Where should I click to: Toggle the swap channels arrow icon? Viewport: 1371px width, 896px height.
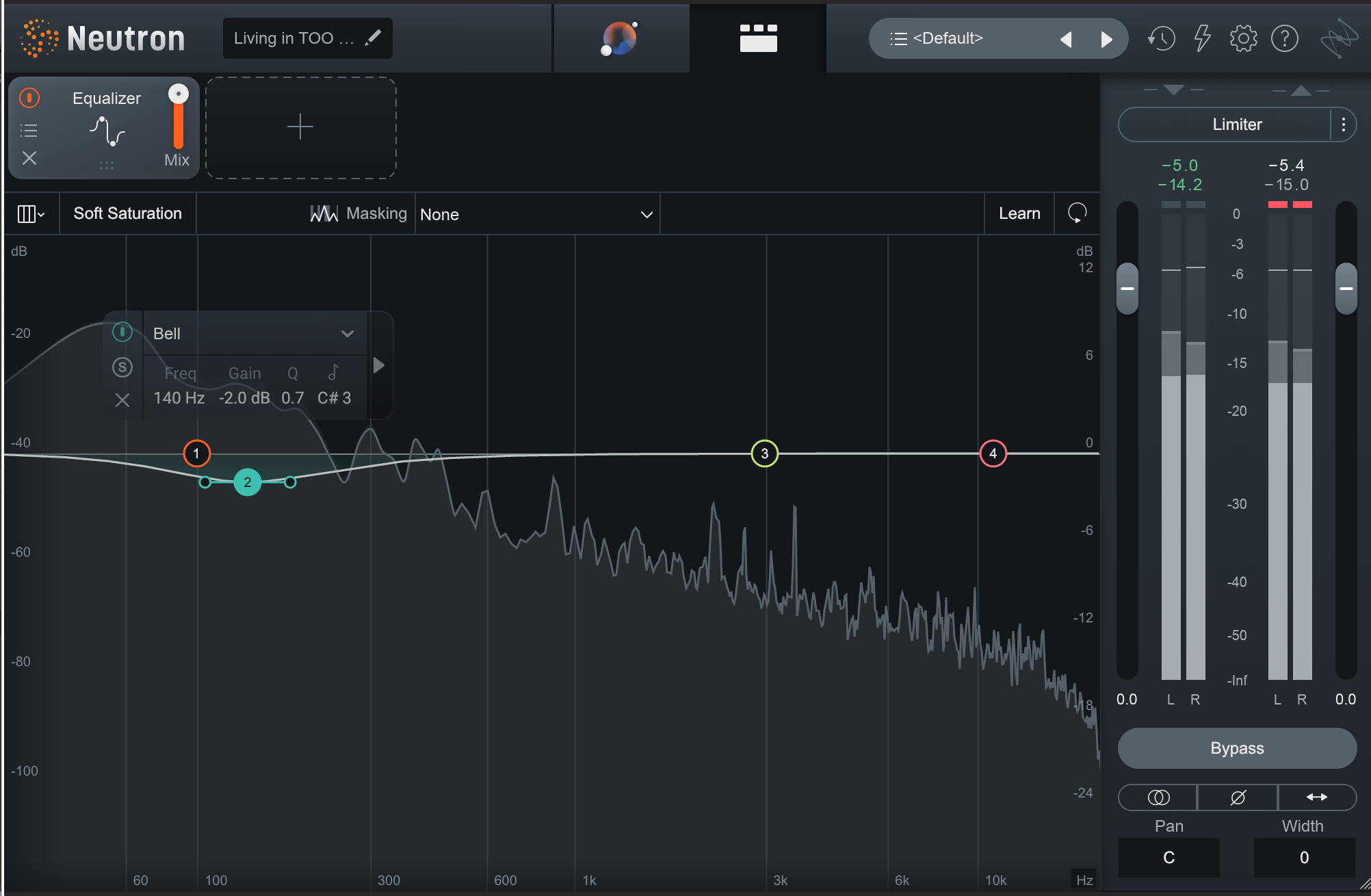tap(1317, 798)
